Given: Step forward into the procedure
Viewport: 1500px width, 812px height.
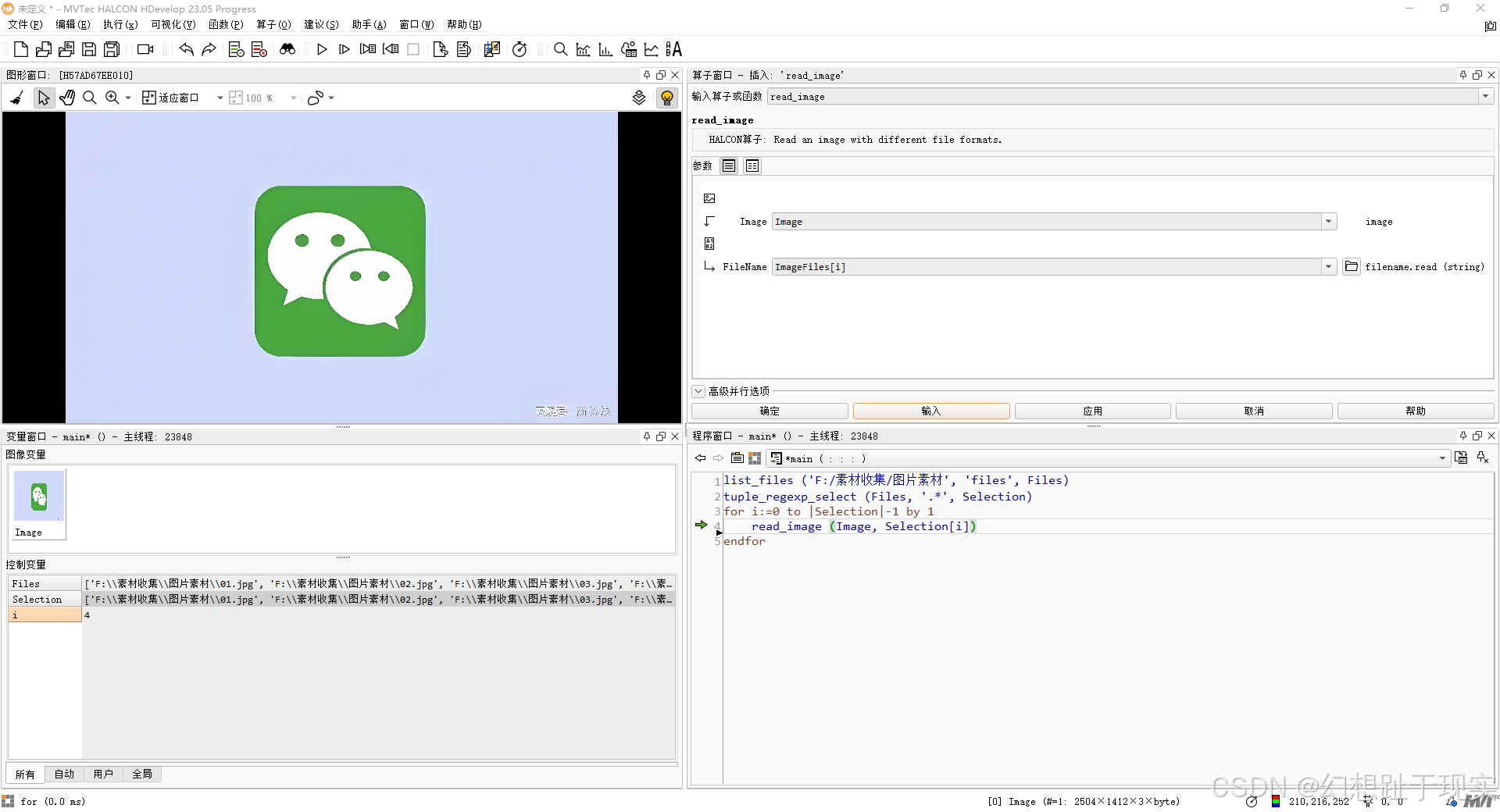Looking at the screenshot, I should pos(368,49).
